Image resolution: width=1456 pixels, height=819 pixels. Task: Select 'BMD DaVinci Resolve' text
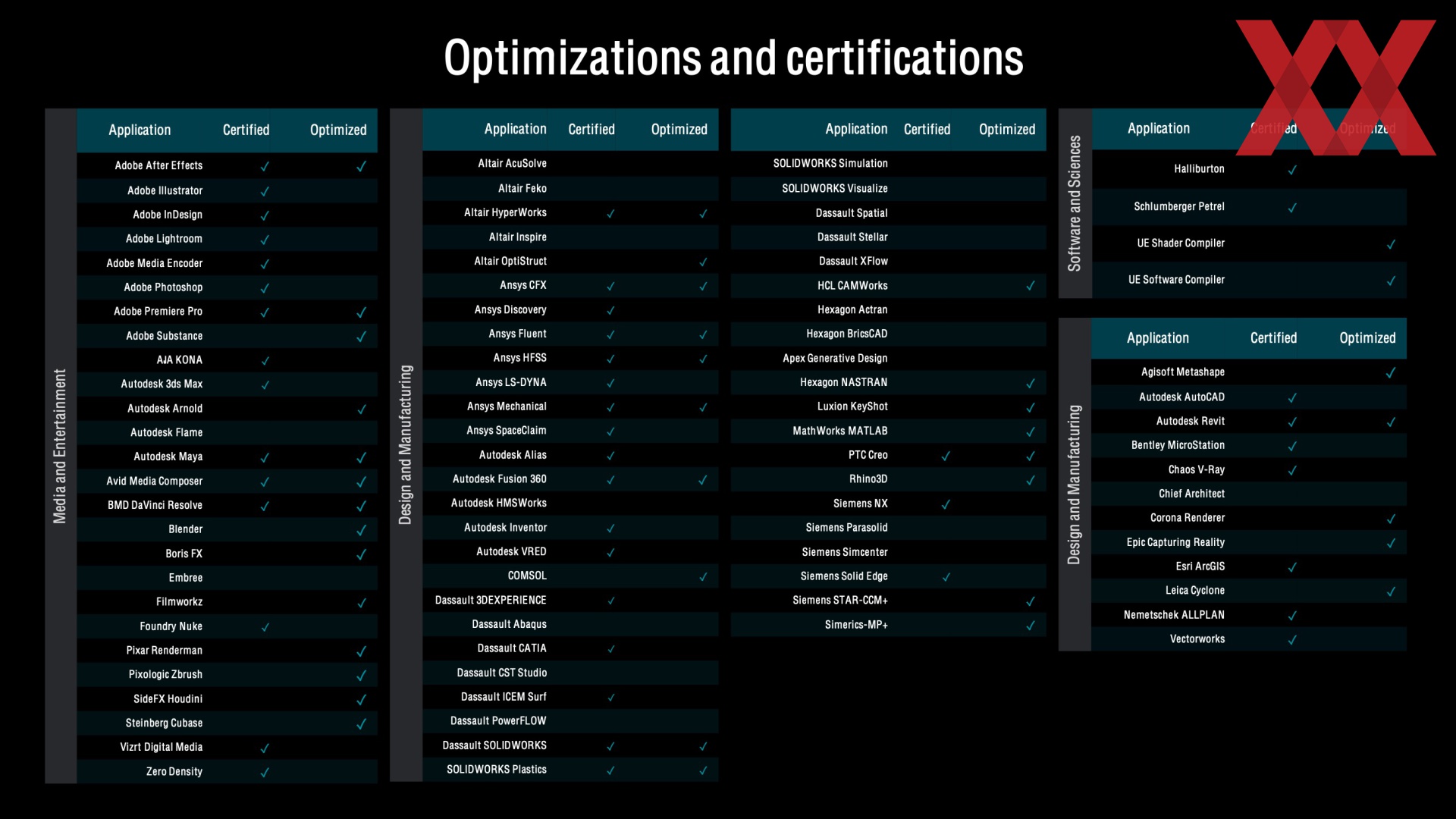(x=155, y=505)
